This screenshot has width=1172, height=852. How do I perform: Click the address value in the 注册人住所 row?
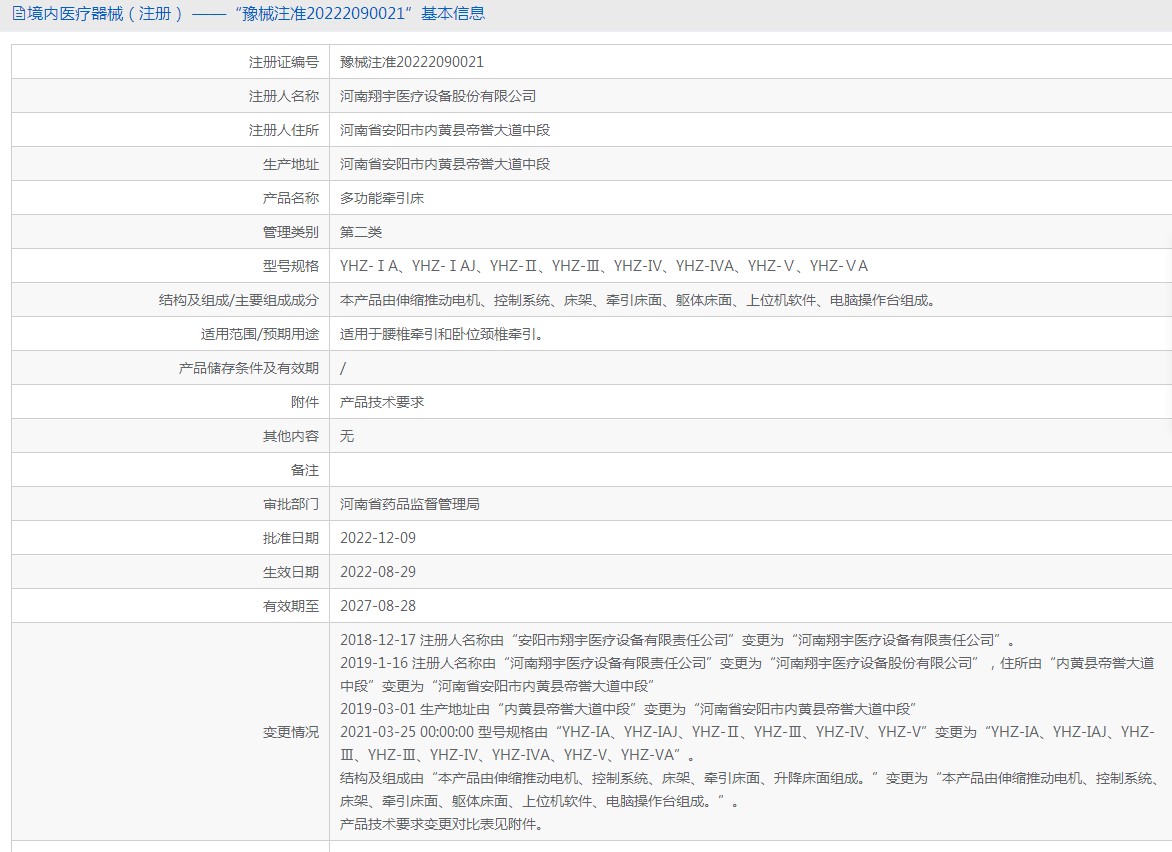click(x=445, y=130)
